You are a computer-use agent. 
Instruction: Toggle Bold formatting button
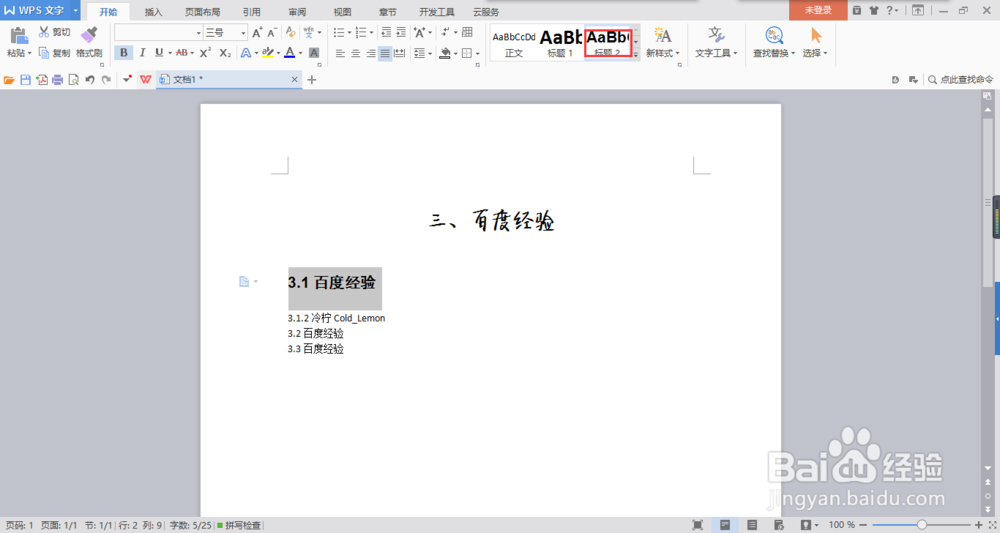(124, 53)
